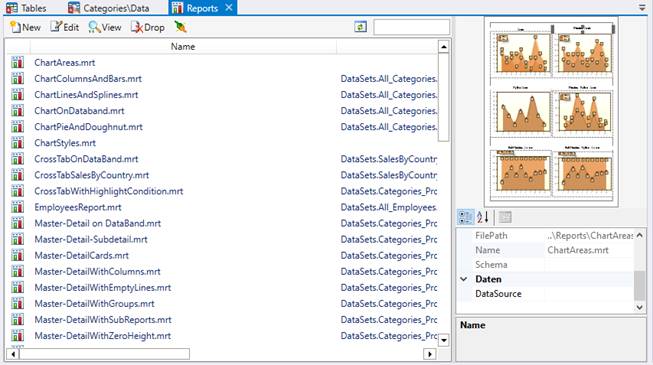Select the Master-DetailWithEmptyLines.mrt report icon
Screen dimensions: 653x365
click(x=17, y=288)
